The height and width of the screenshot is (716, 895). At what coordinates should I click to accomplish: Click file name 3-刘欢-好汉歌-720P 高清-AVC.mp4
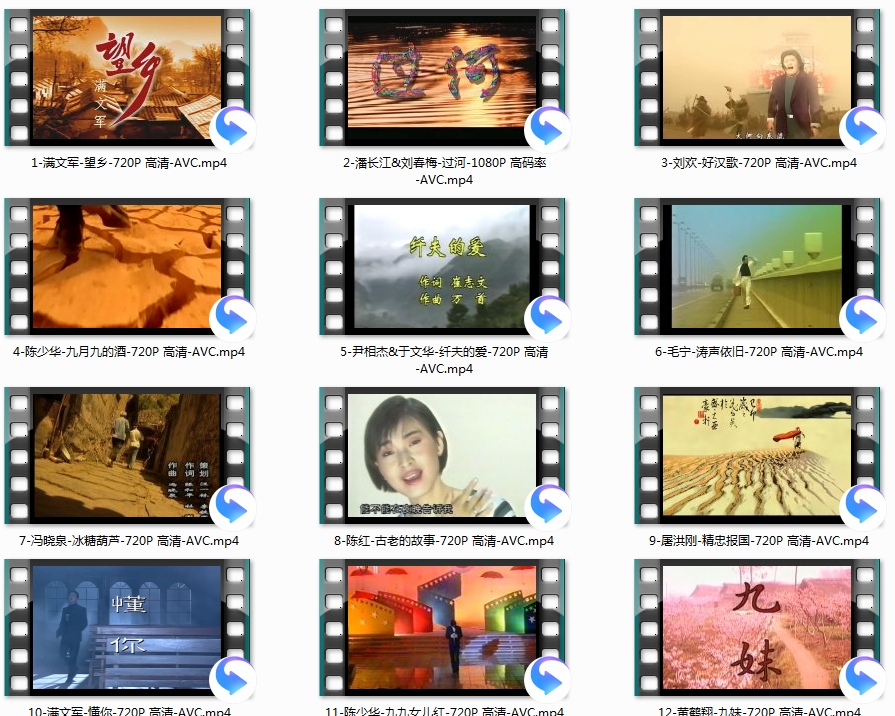point(759,163)
